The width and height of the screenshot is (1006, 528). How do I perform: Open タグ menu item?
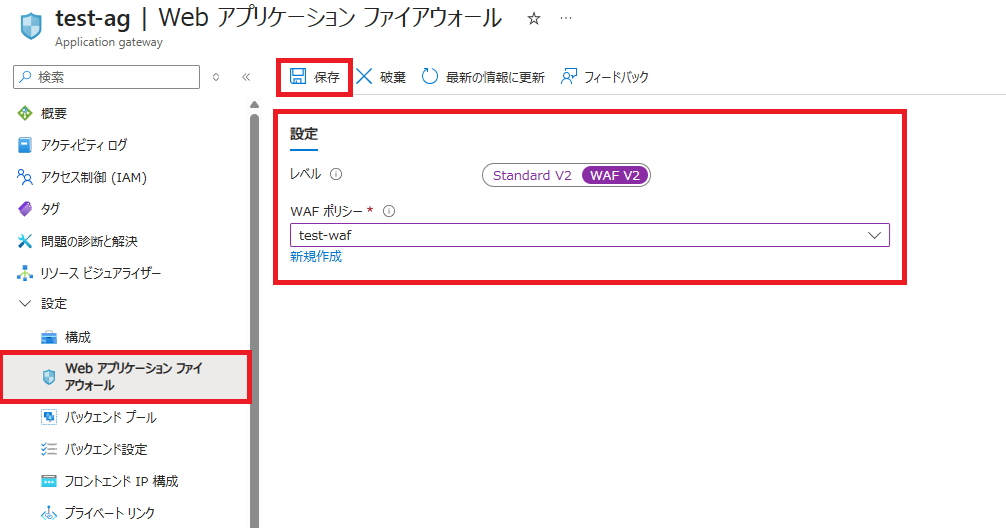point(50,209)
